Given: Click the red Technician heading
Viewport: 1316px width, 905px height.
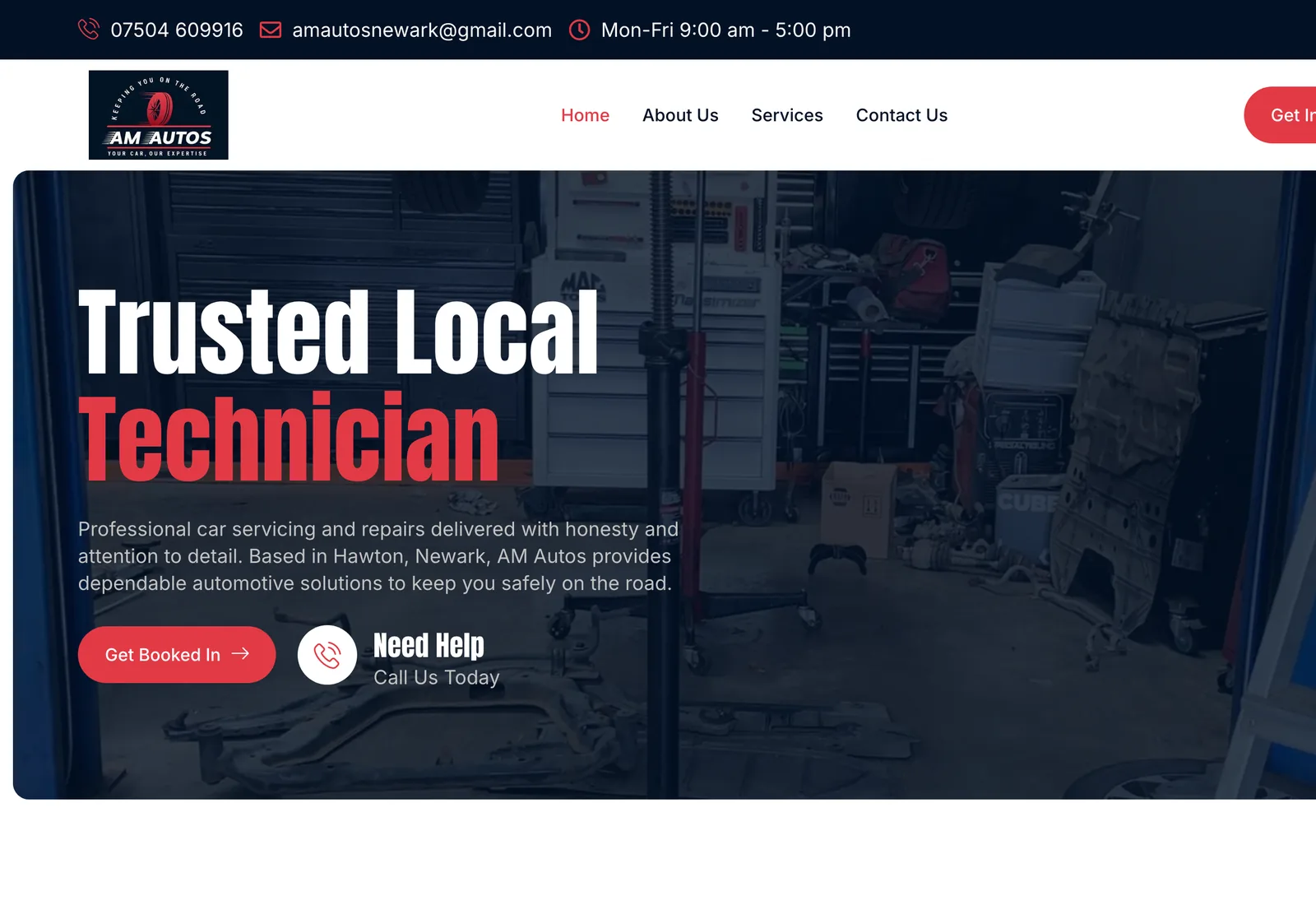Looking at the screenshot, I should coord(289,437).
